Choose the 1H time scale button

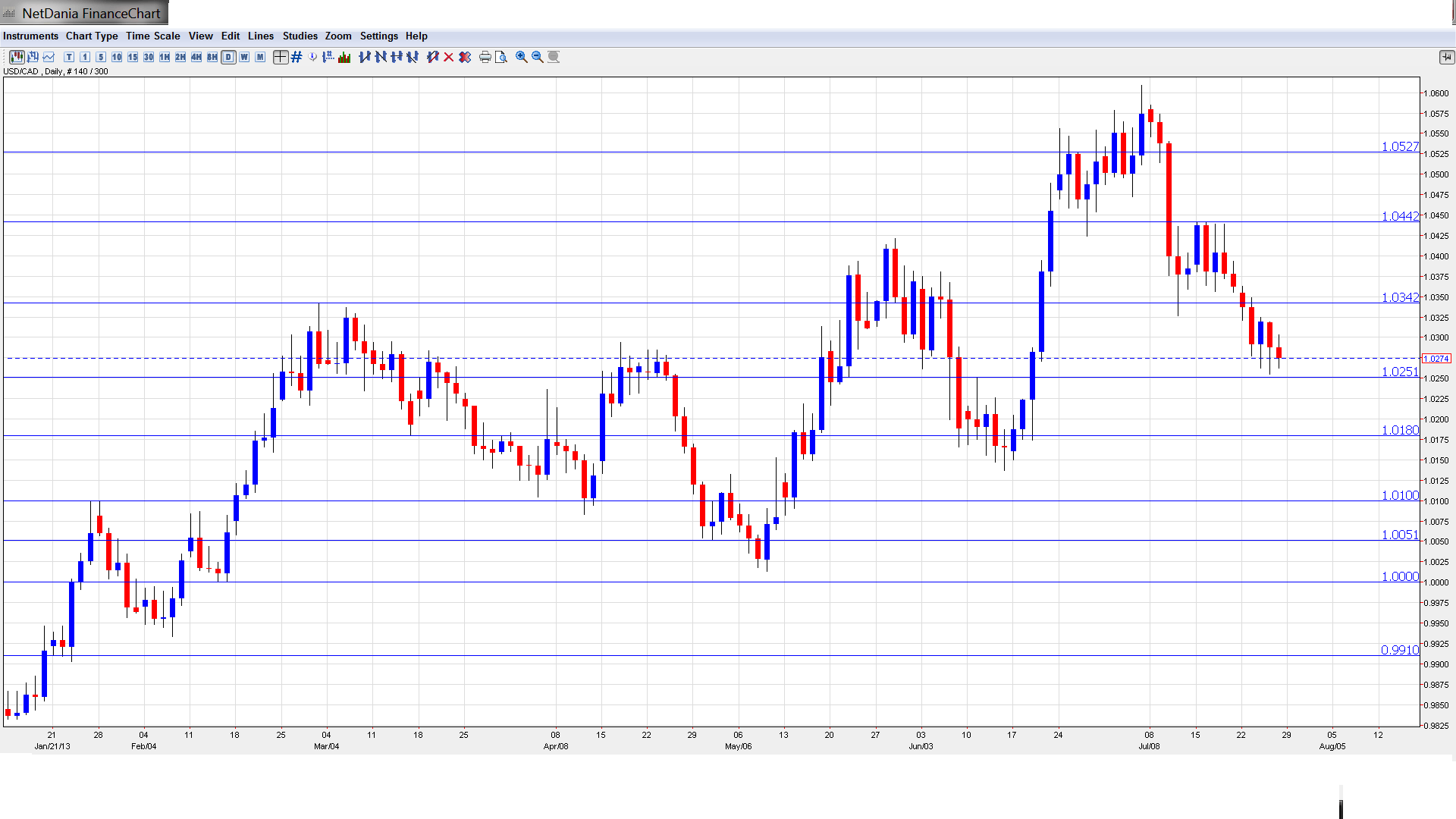click(165, 57)
